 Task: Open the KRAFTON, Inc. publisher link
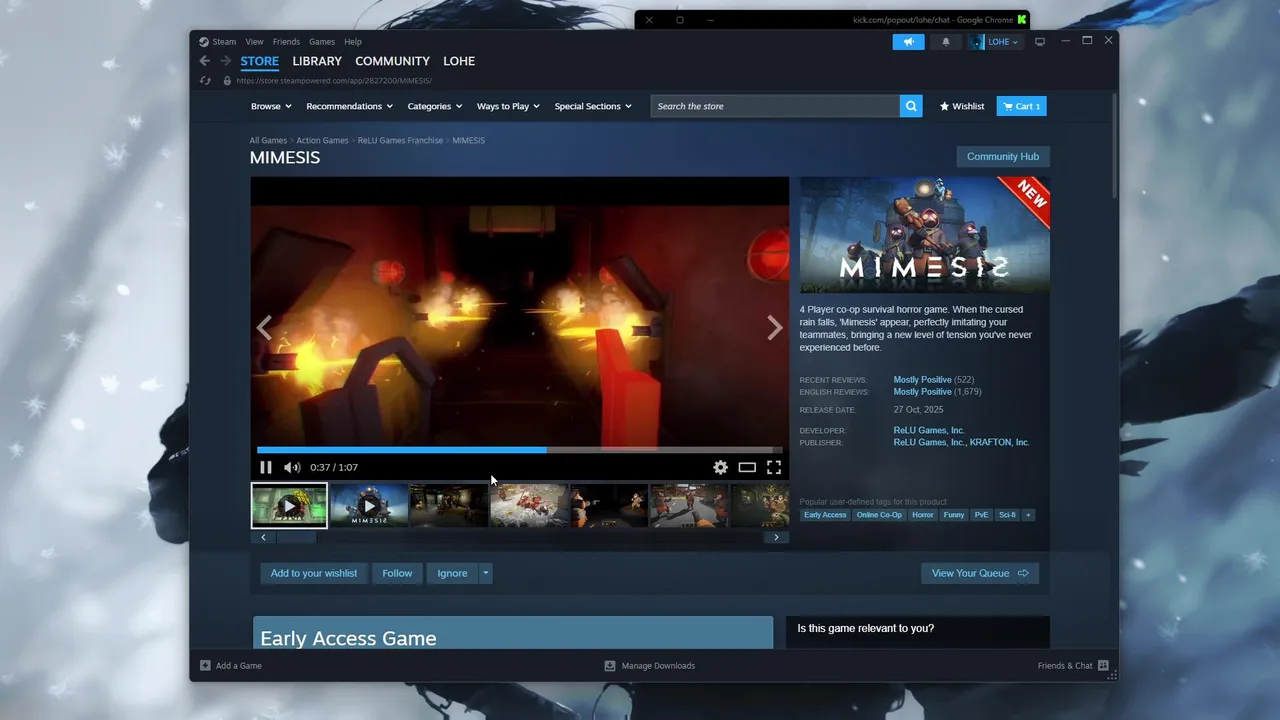coord(999,442)
